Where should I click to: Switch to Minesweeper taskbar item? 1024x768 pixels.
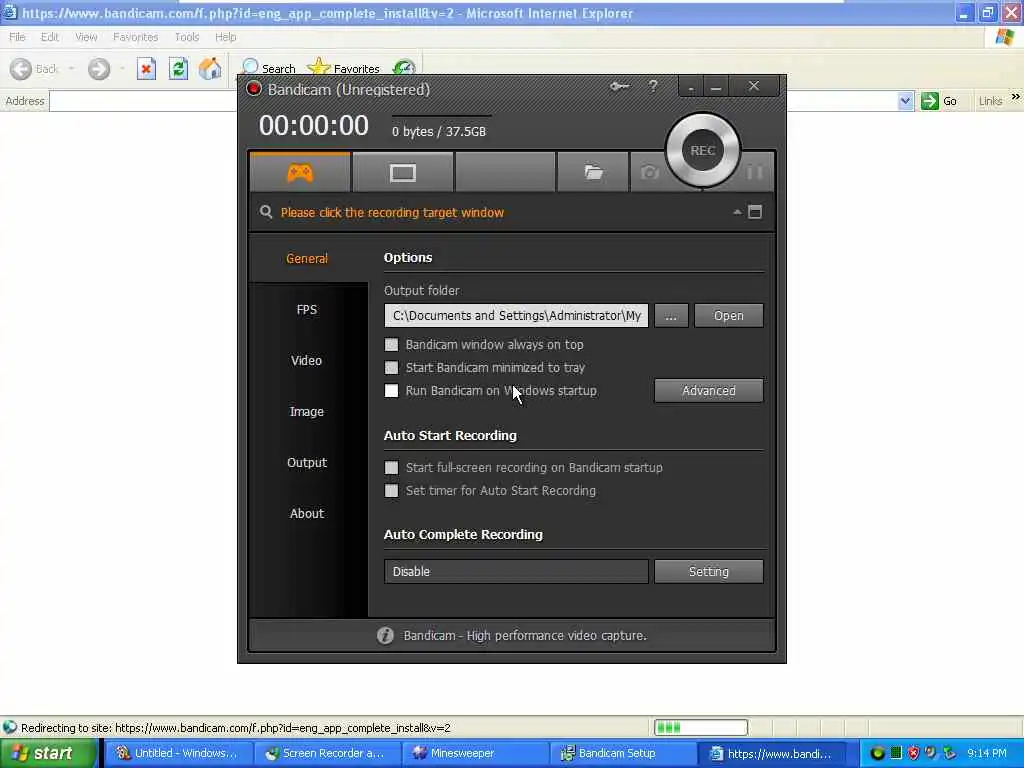(x=474, y=753)
